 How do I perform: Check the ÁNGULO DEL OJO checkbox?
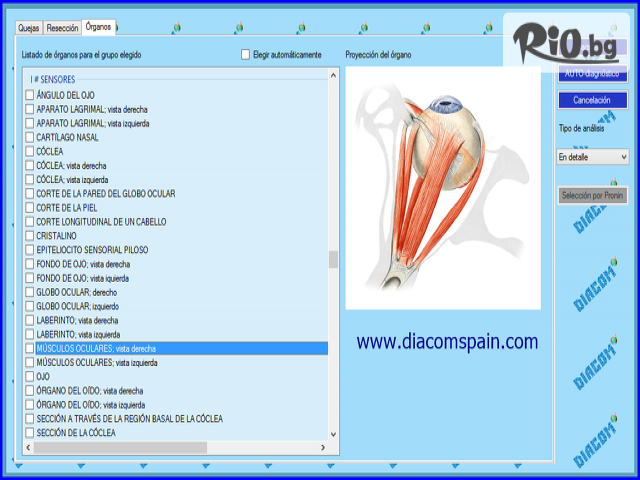[x=29, y=95]
